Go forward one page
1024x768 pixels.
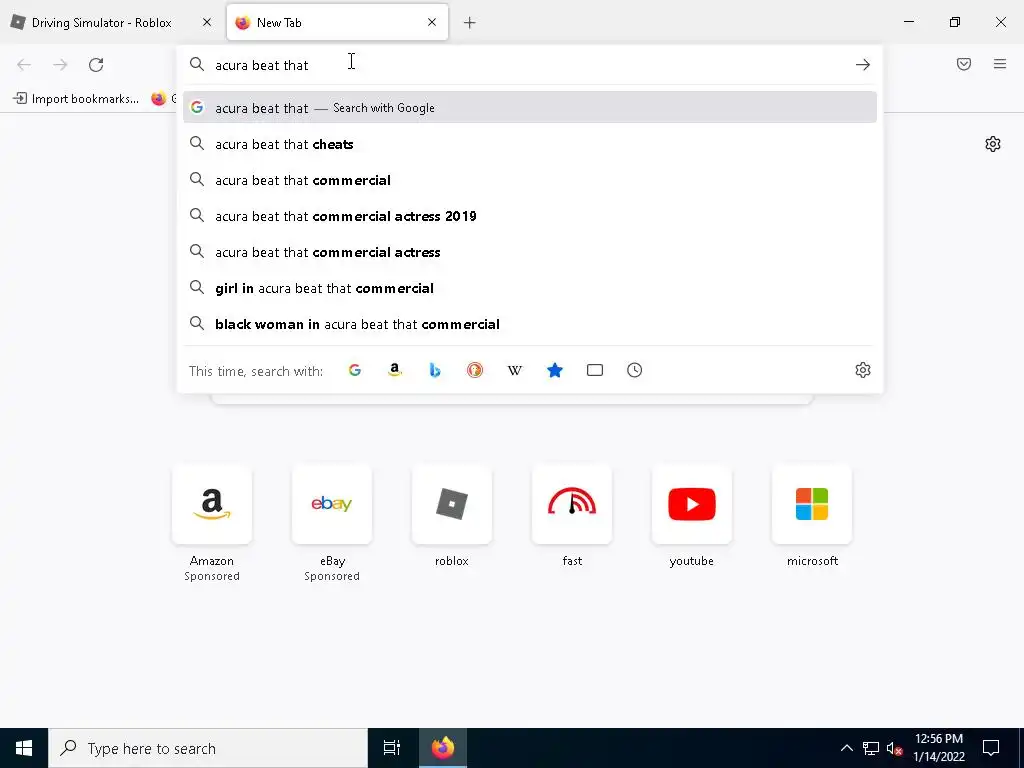click(x=60, y=65)
